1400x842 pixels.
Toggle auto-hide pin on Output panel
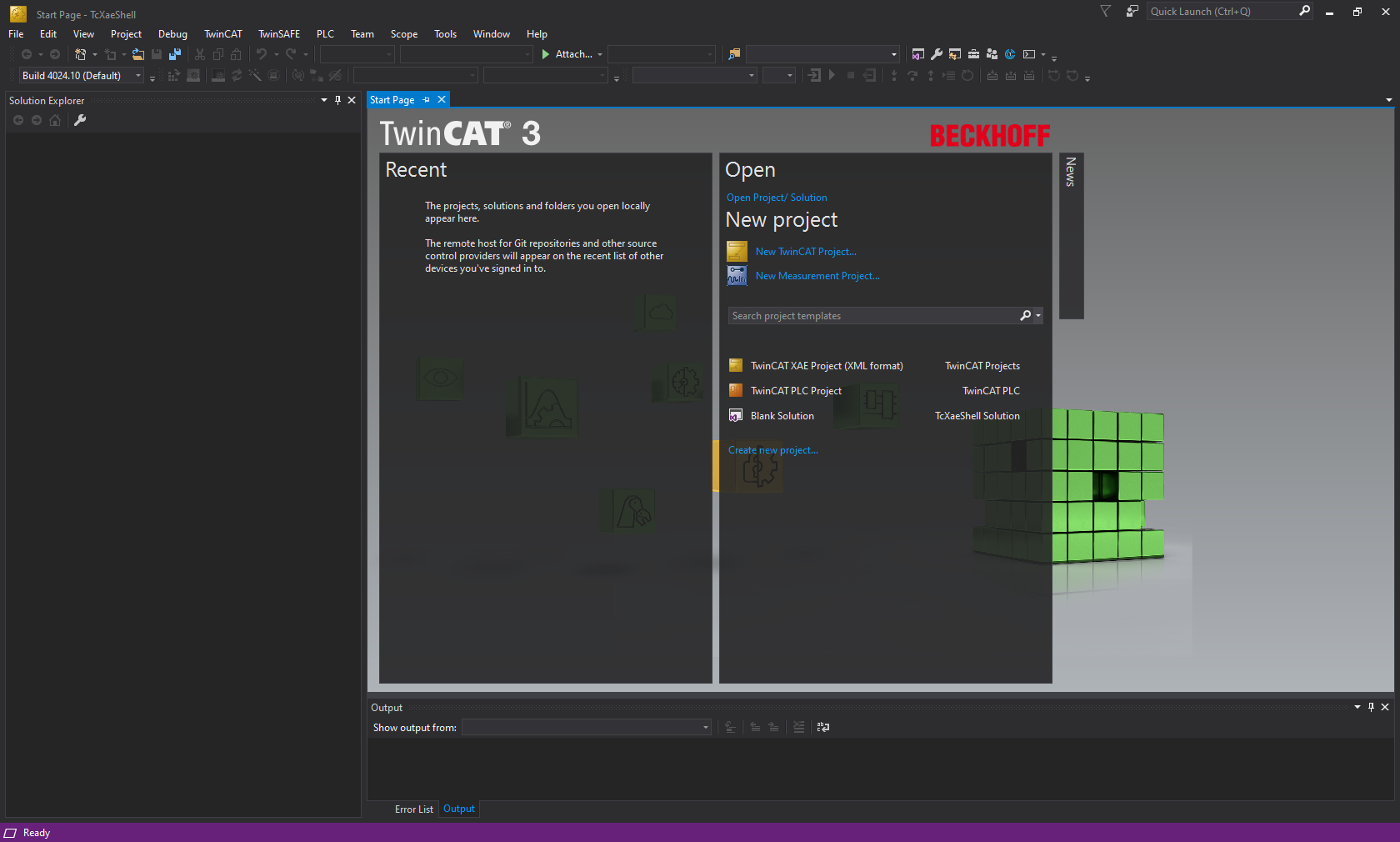[1371, 707]
